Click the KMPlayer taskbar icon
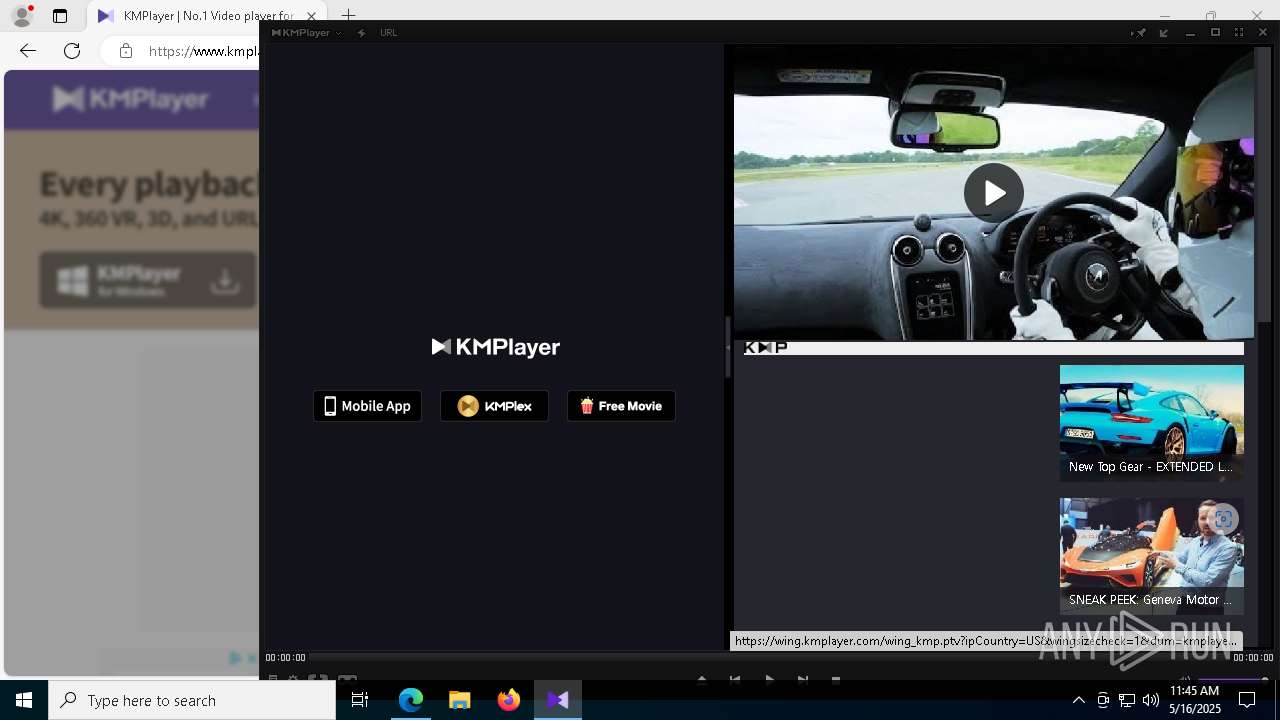 [558, 700]
